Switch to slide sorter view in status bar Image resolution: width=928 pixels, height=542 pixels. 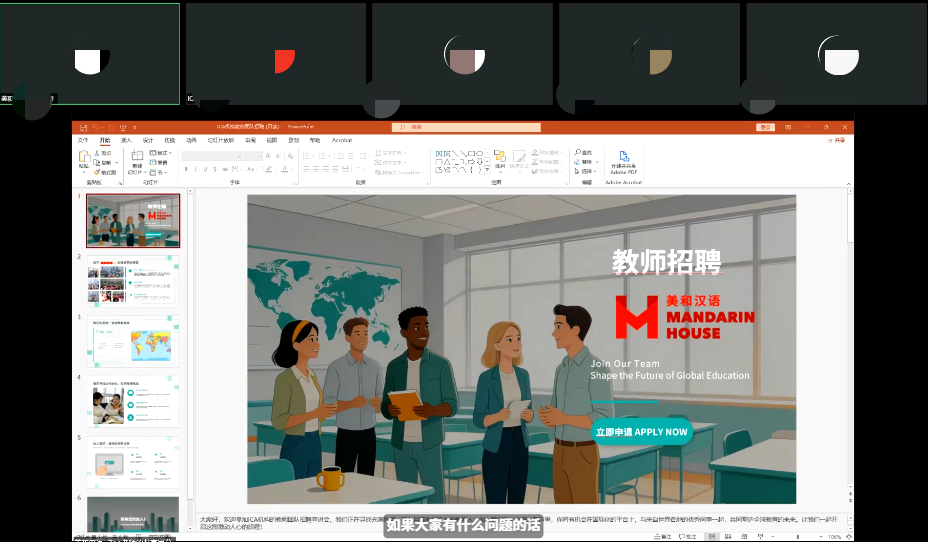[x=728, y=537]
